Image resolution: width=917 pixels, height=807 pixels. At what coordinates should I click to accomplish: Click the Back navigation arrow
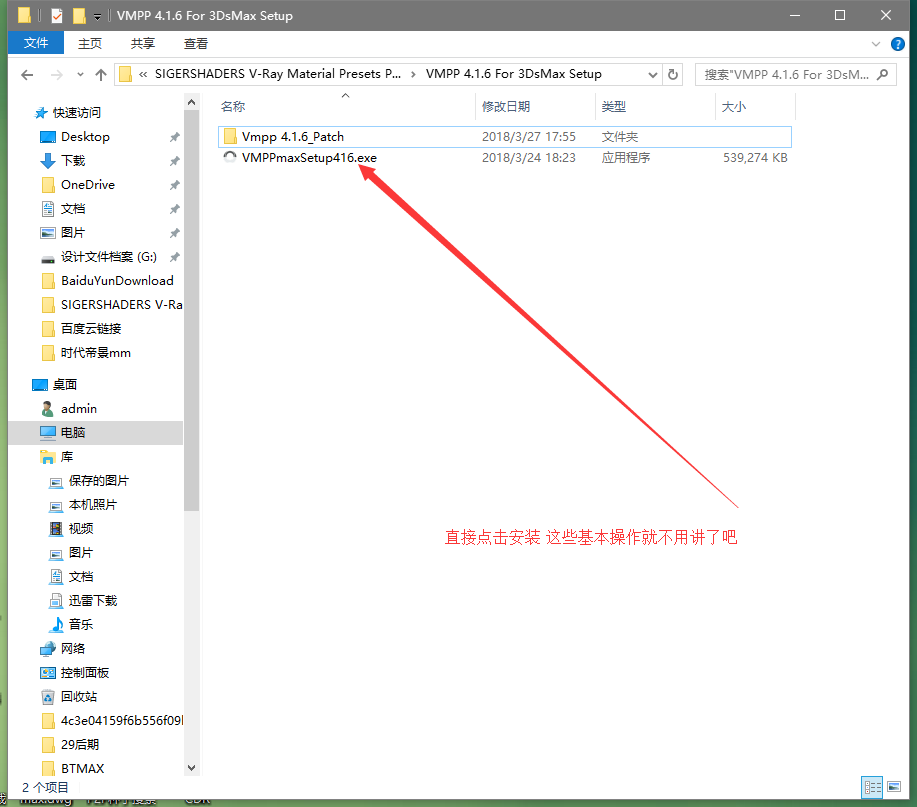[x=27, y=74]
